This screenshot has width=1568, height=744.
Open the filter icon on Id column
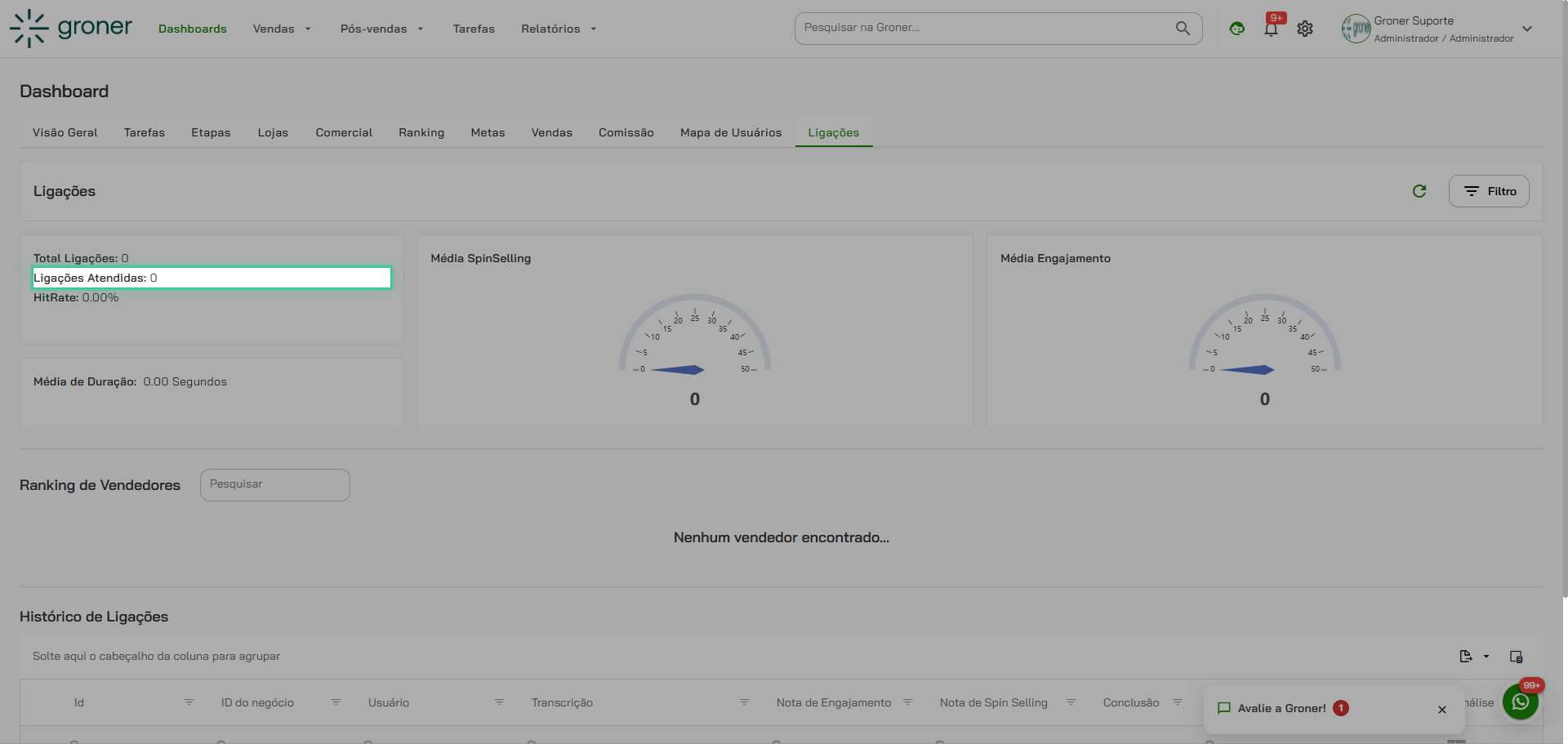(x=189, y=702)
